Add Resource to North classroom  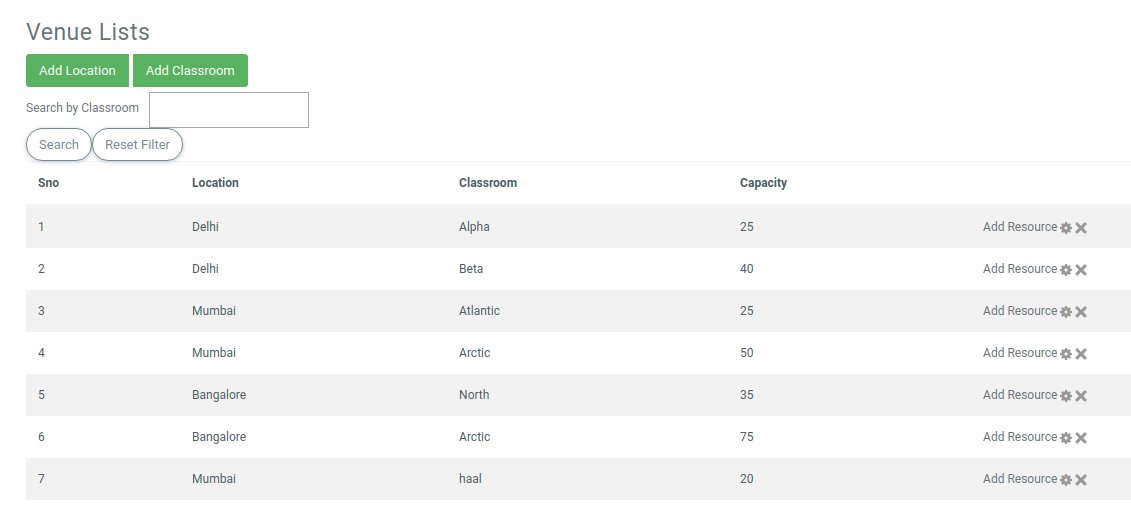1019,395
